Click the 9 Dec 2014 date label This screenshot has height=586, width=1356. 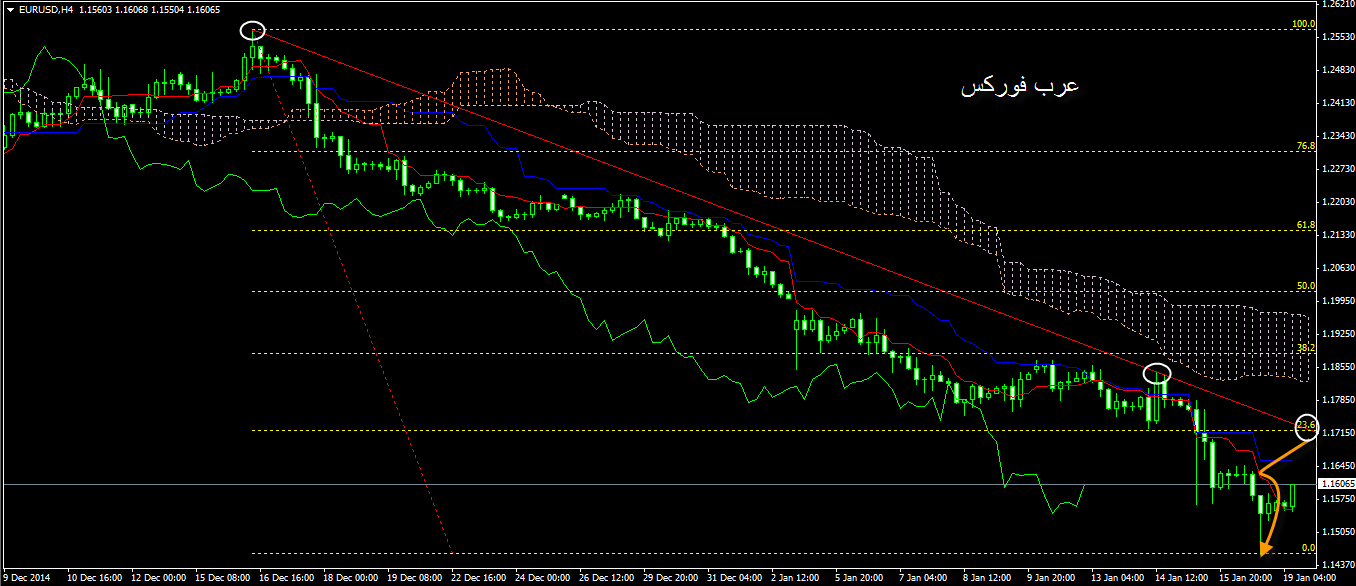pos(27,578)
